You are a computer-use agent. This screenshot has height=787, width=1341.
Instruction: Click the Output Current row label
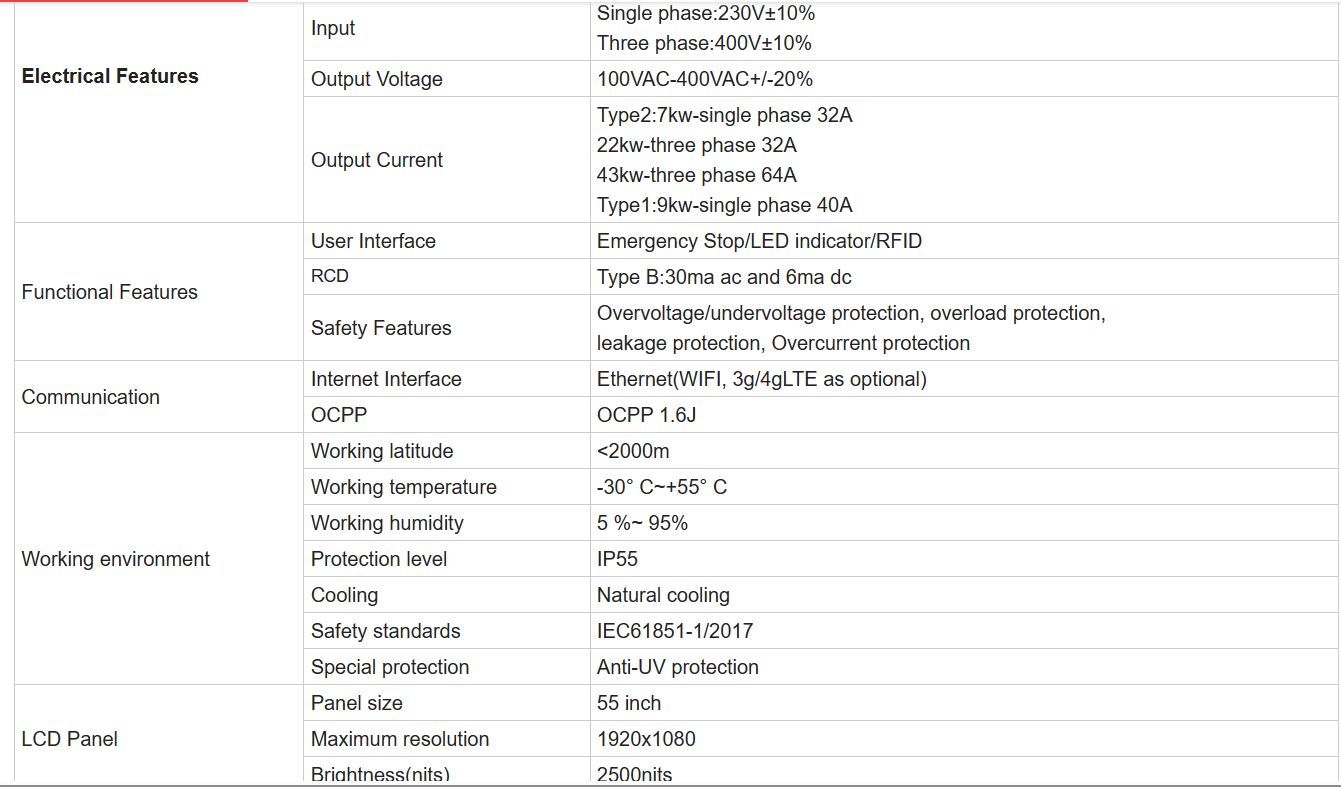[x=377, y=160]
